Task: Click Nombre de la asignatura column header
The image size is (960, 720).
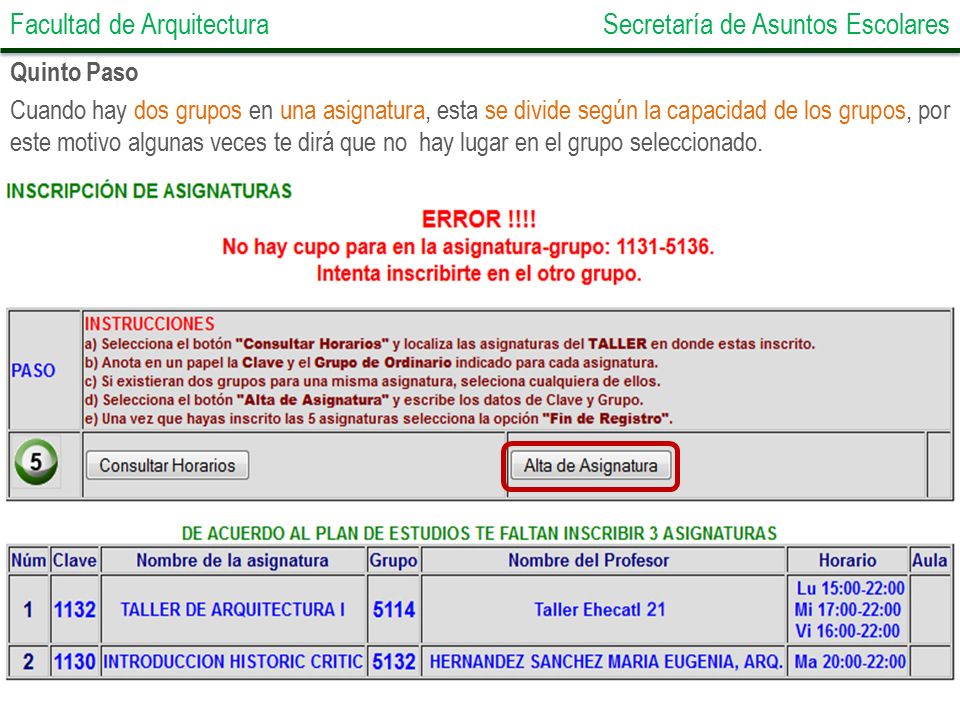Action: pos(233,560)
